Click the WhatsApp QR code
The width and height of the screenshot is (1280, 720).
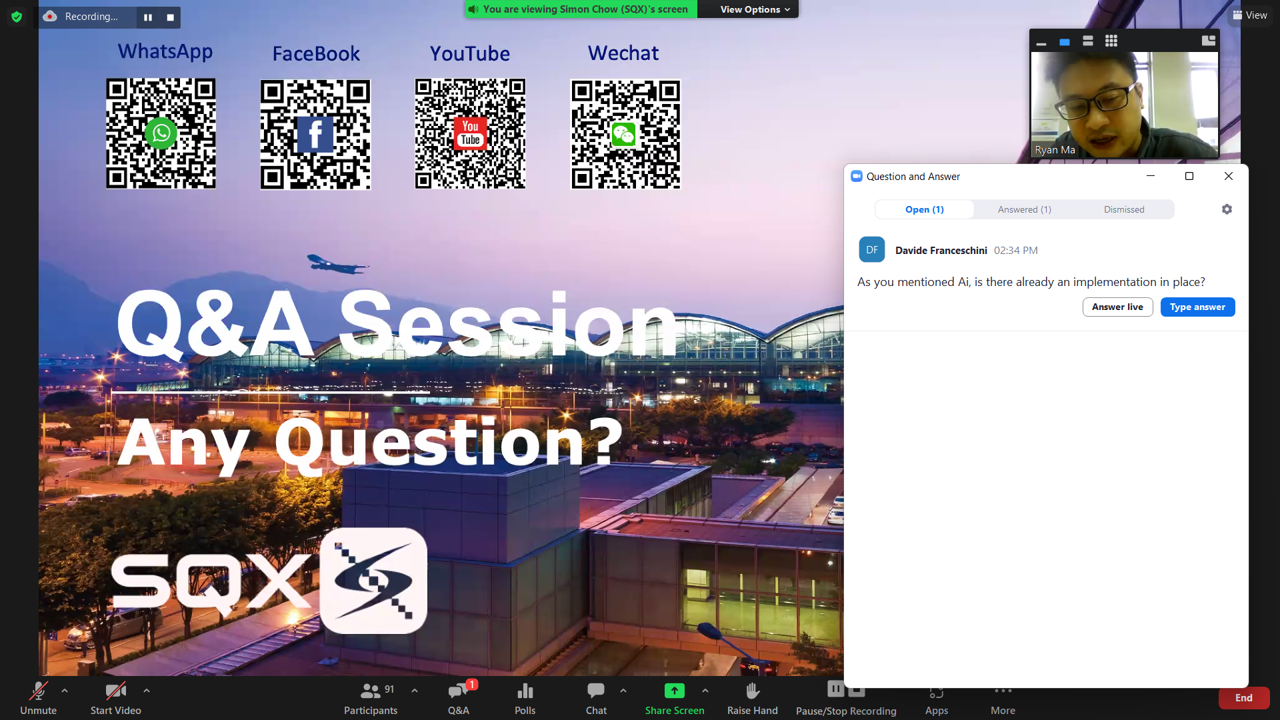click(x=161, y=134)
